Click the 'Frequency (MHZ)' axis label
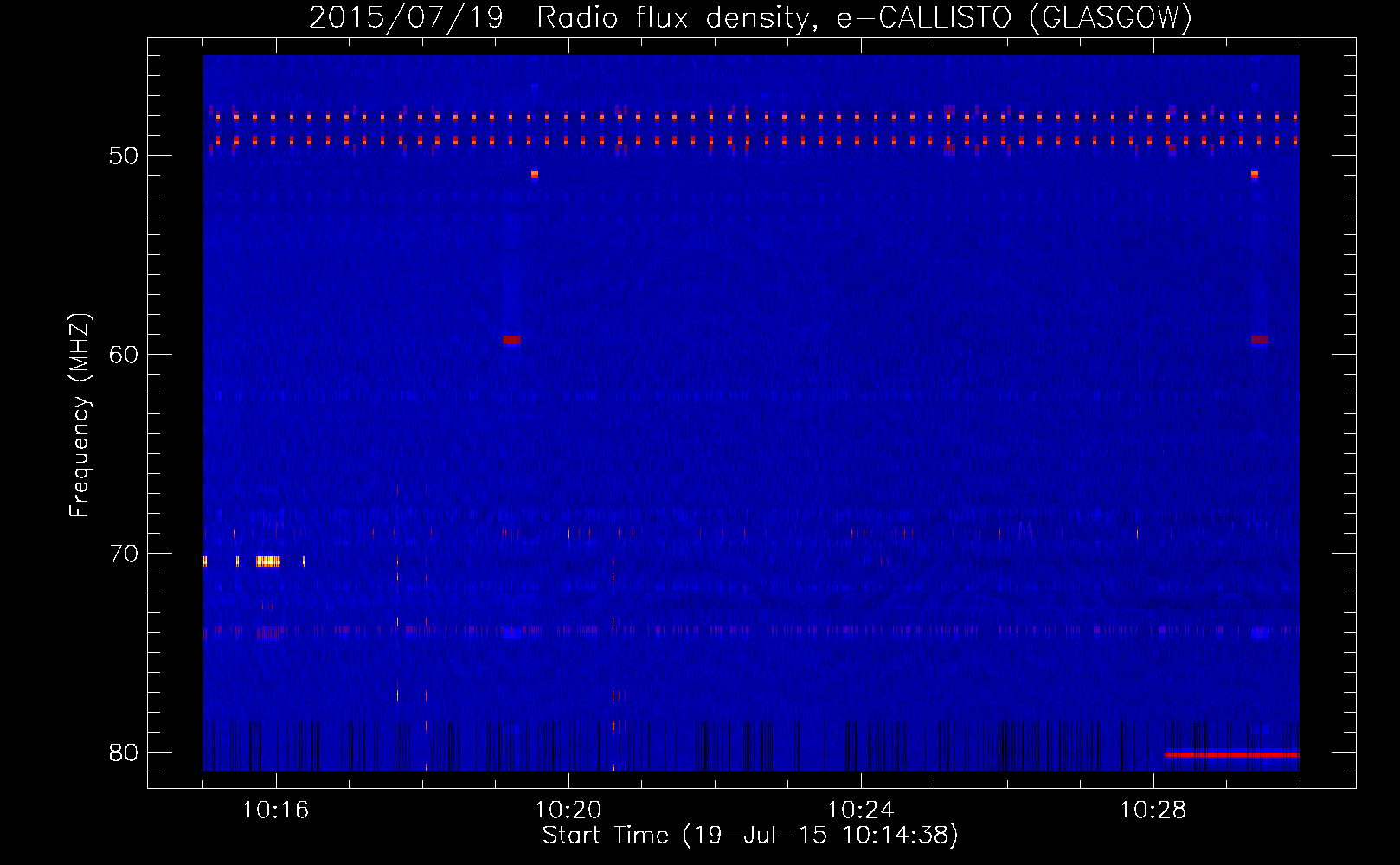Viewport: 1400px width, 865px height. [80, 415]
